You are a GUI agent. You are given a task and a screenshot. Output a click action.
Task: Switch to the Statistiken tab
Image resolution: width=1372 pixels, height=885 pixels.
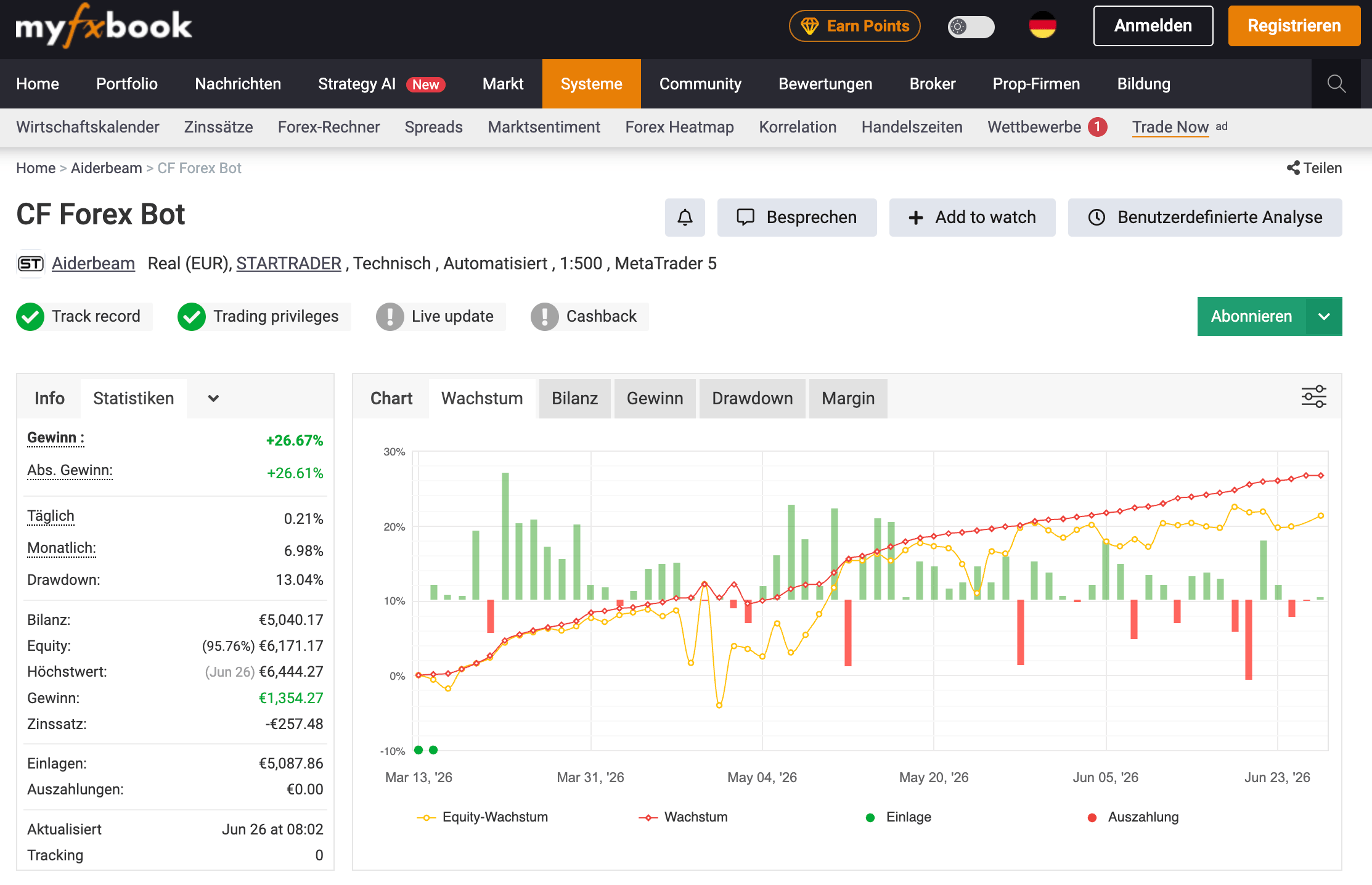point(134,399)
